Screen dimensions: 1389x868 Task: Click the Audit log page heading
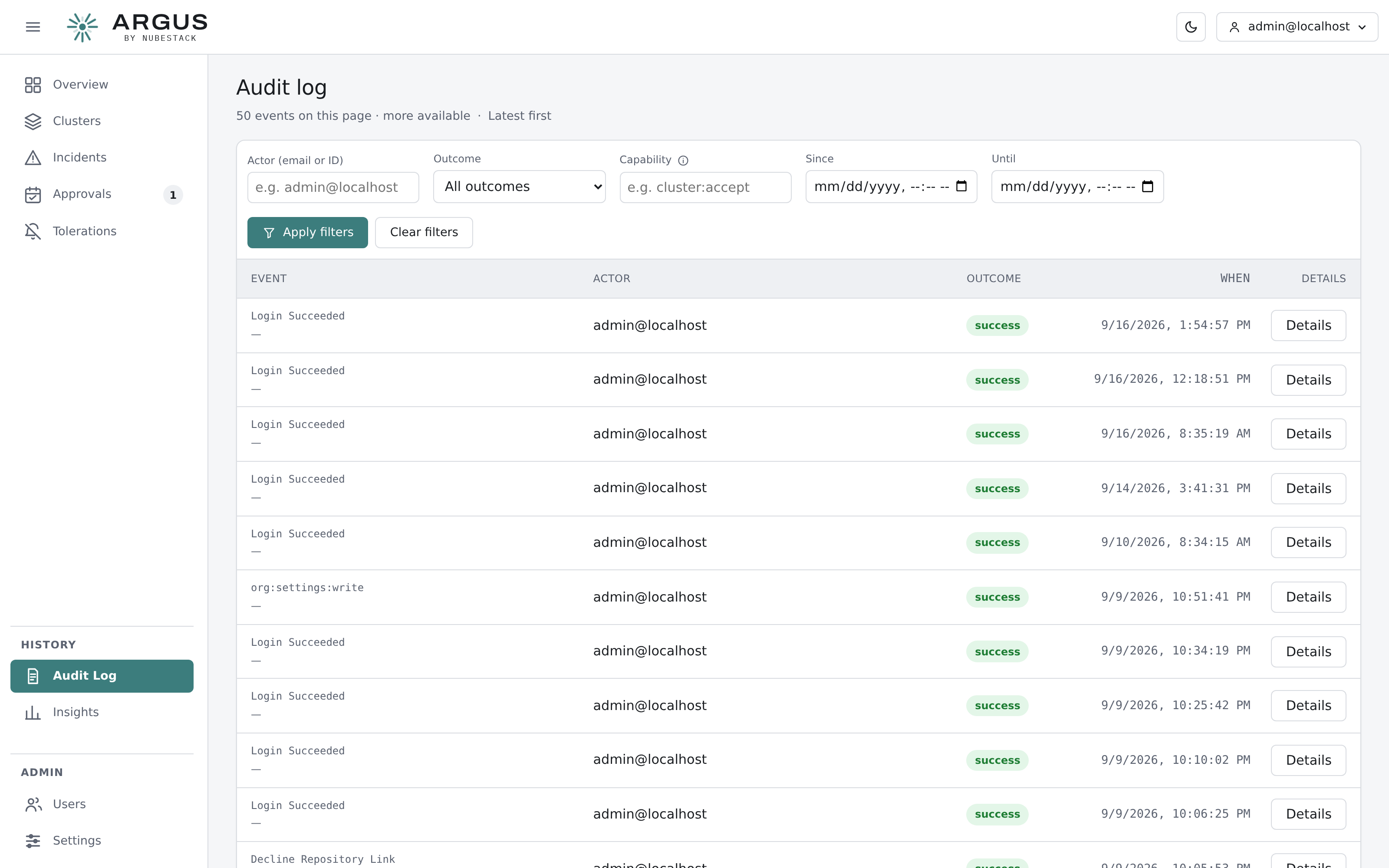pyautogui.click(x=281, y=88)
